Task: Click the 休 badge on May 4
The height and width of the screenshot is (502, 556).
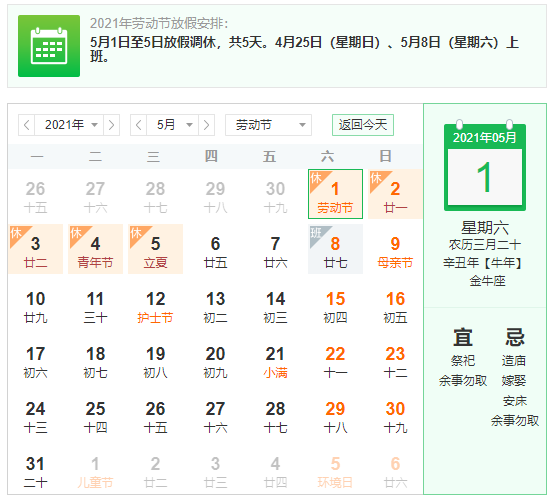Action: 76,234
